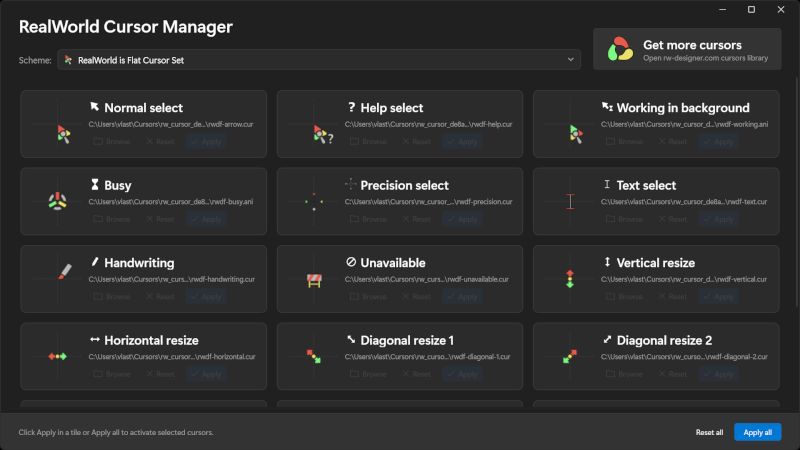Click the Unavailable barrier cursor preview

(x=314, y=280)
